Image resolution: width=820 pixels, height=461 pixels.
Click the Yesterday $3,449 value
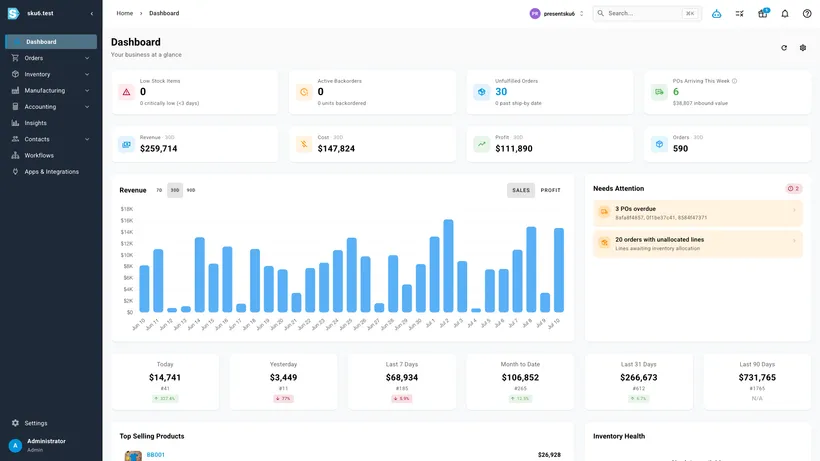click(283, 377)
